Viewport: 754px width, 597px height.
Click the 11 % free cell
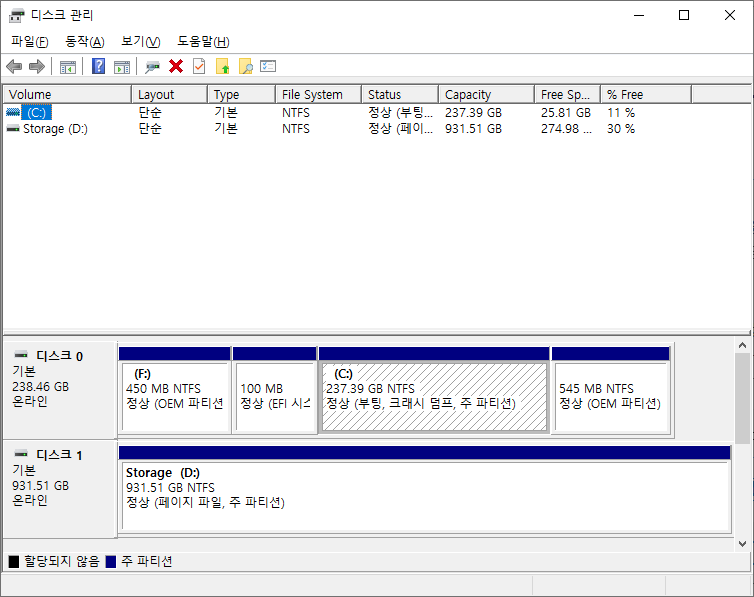pos(621,112)
